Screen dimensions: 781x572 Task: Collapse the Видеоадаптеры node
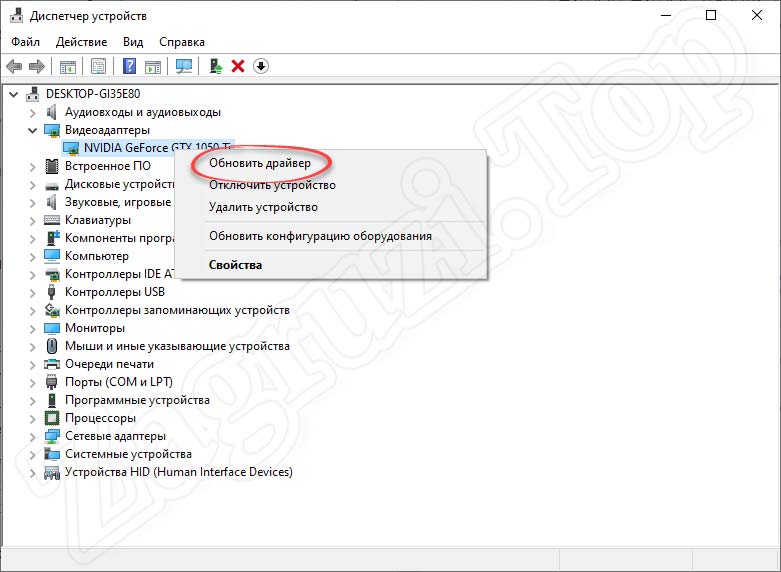32,131
